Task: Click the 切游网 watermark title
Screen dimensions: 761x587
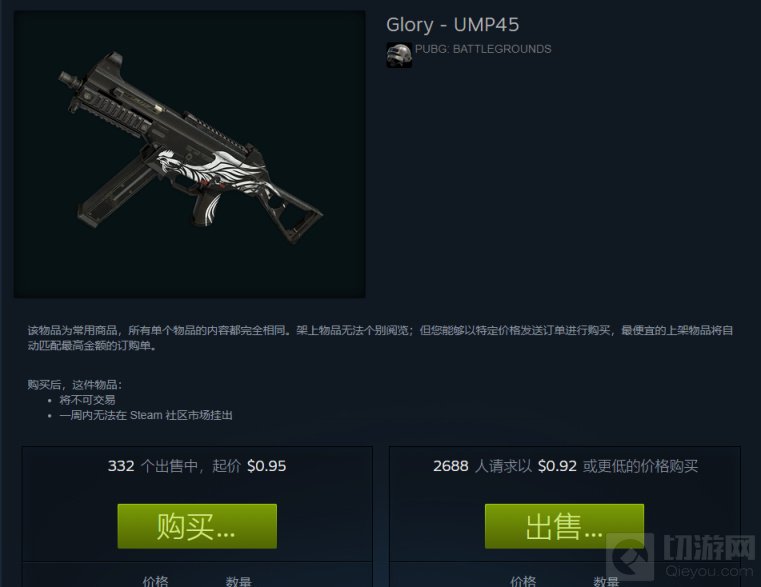Action: pyautogui.click(x=709, y=548)
